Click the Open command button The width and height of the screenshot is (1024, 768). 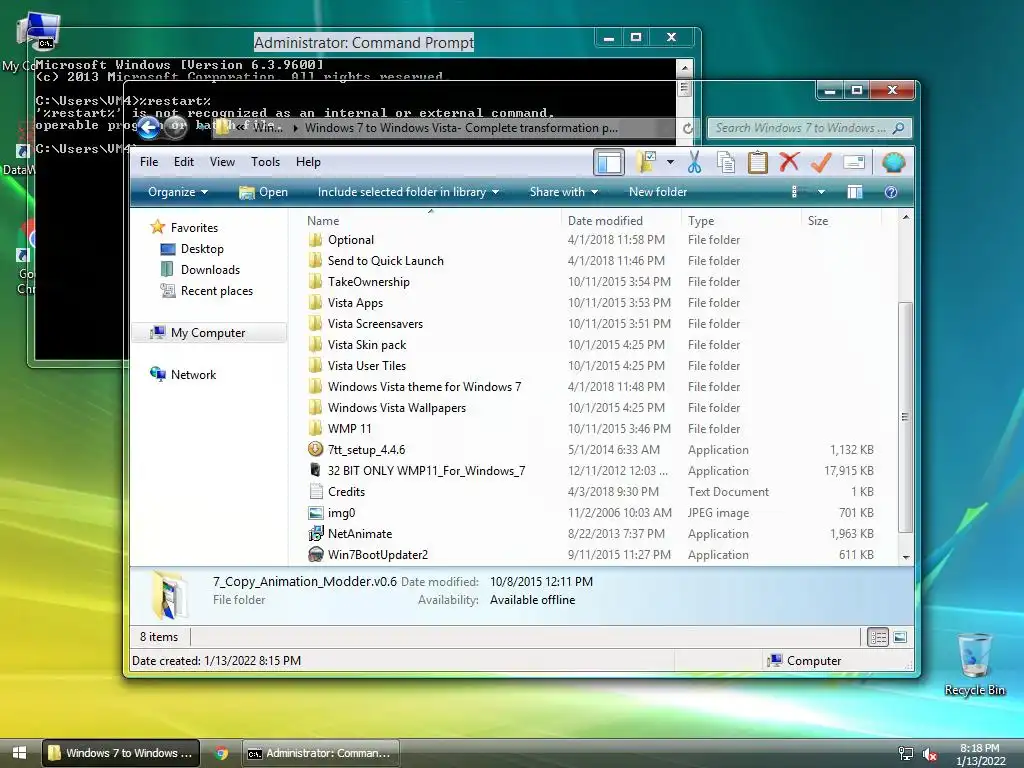tap(263, 192)
